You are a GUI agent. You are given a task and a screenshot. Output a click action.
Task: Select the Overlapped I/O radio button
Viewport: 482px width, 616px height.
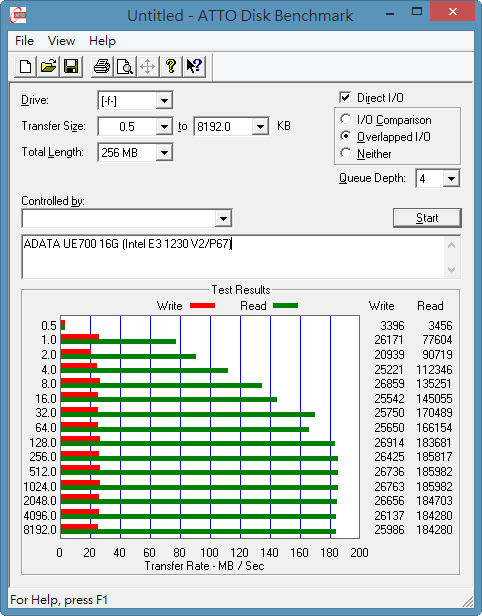coord(346,136)
